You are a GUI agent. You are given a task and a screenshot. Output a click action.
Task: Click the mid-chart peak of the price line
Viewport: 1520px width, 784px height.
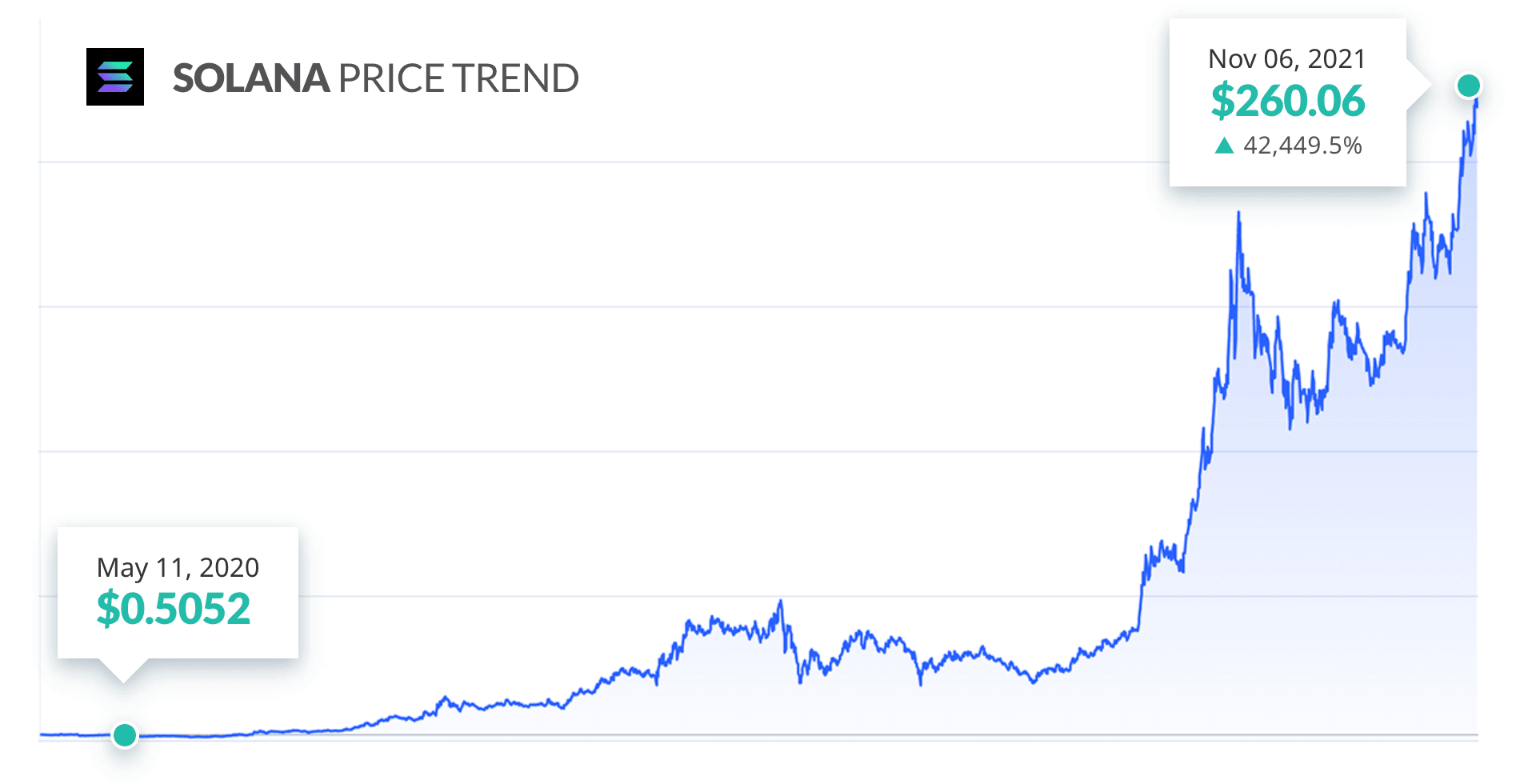coord(780,602)
